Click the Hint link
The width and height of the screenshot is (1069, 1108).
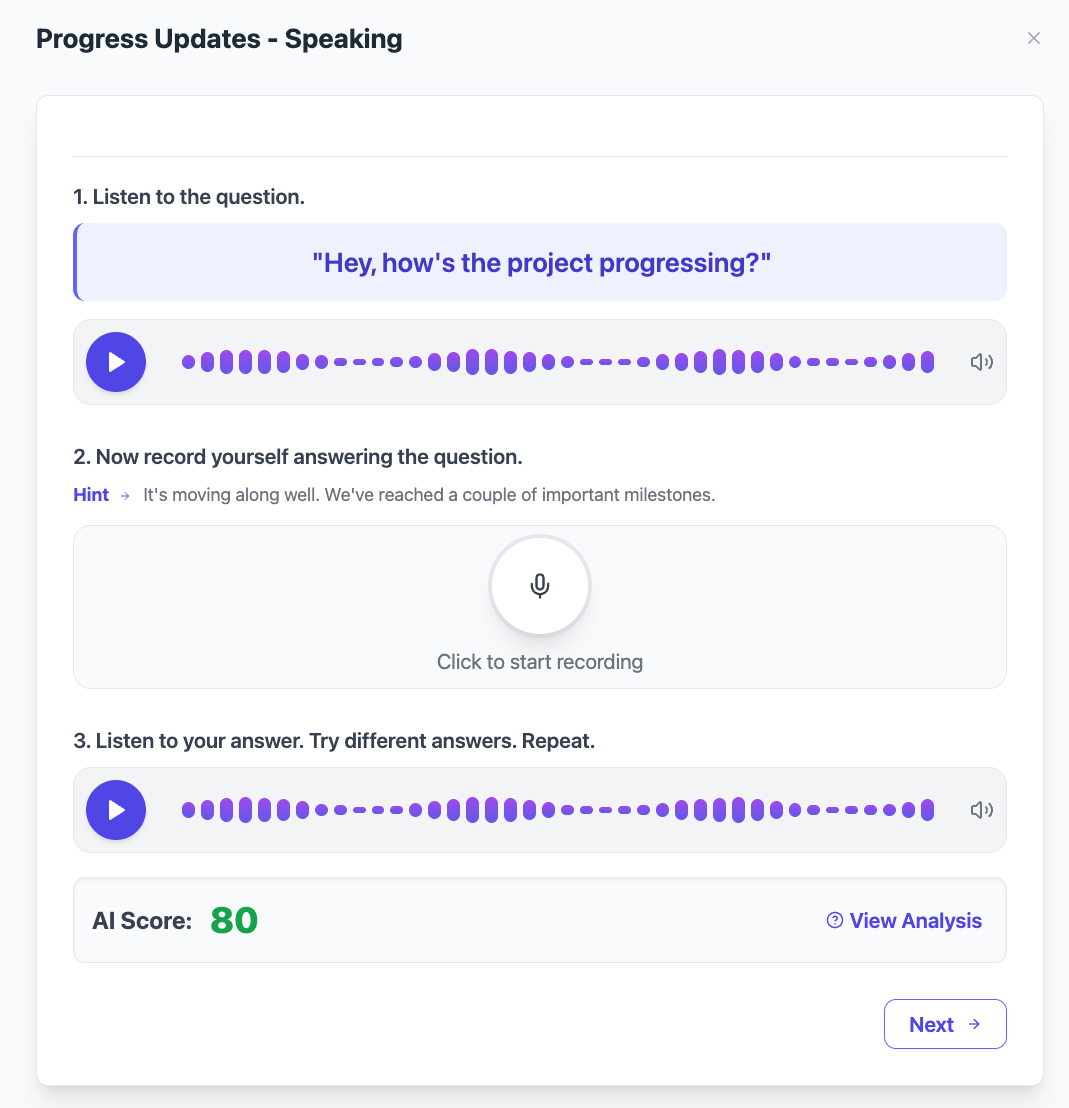(x=91, y=495)
